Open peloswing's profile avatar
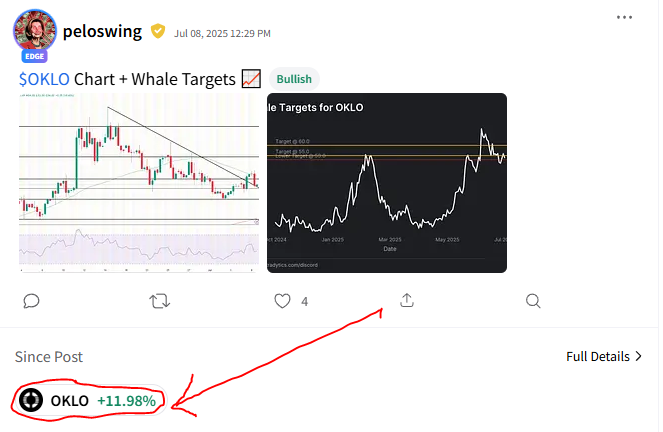 click(35, 30)
